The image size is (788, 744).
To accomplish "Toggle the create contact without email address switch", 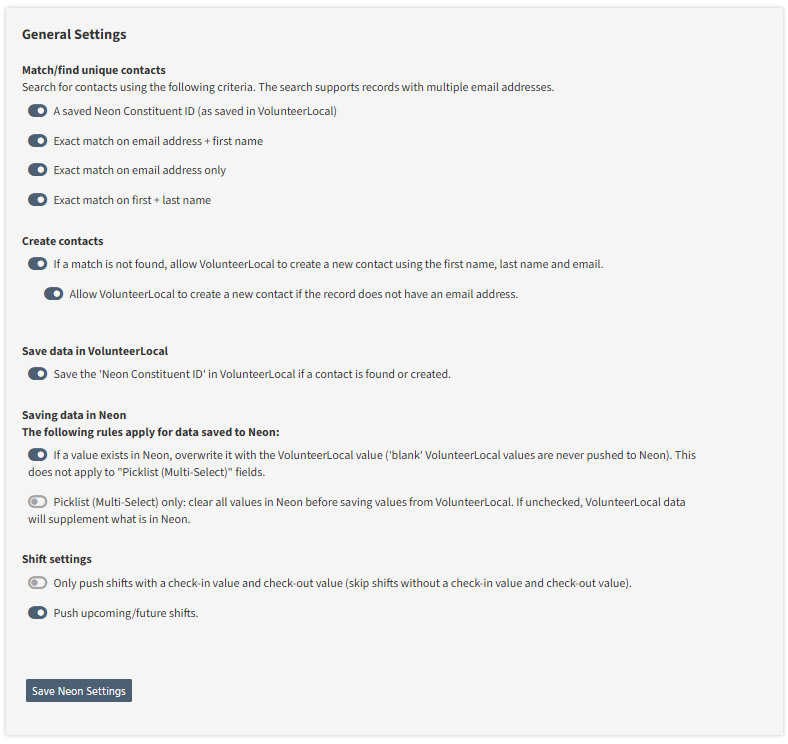I will click(54, 294).
